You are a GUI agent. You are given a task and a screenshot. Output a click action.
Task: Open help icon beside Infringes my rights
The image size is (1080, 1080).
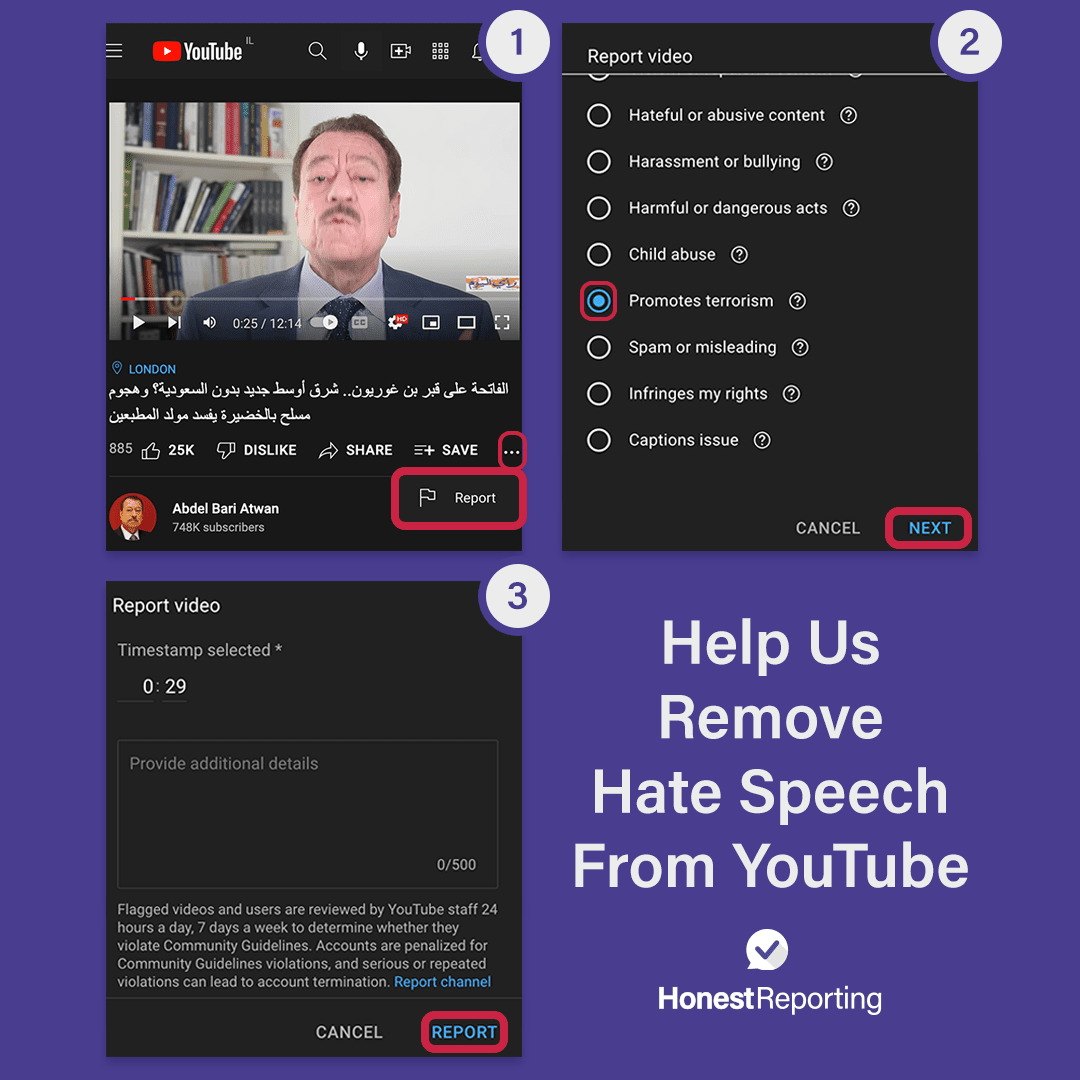point(791,394)
